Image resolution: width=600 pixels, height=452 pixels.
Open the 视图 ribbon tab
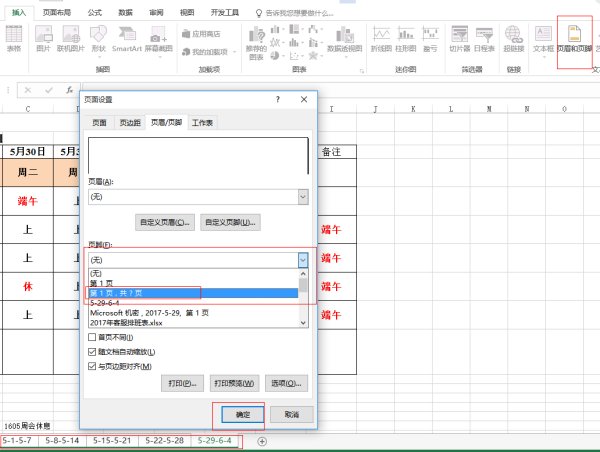click(x=187, y=13)
